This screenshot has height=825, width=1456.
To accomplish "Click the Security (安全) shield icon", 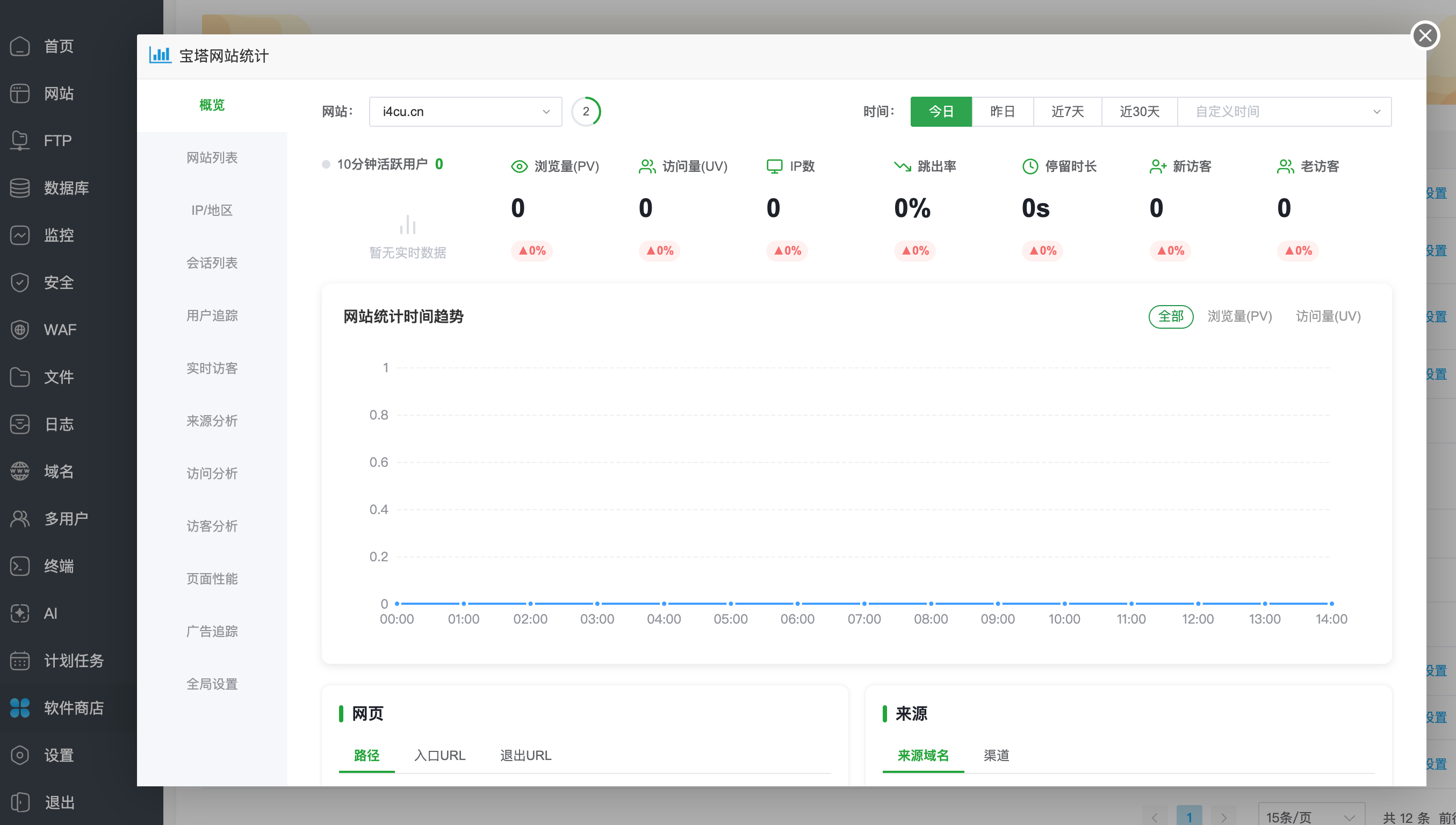I will tap(20, 282).
